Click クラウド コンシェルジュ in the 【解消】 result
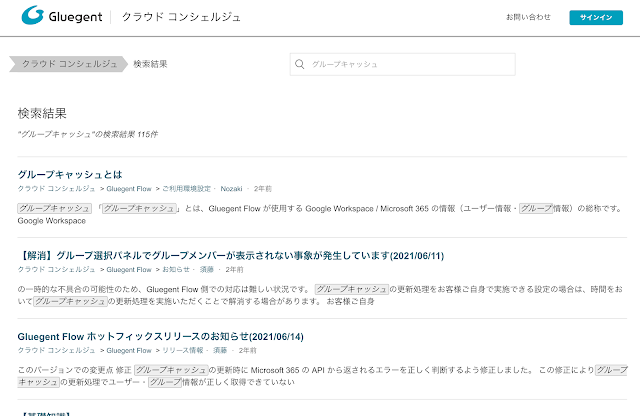640x416 pixels. tap(56, 269)
